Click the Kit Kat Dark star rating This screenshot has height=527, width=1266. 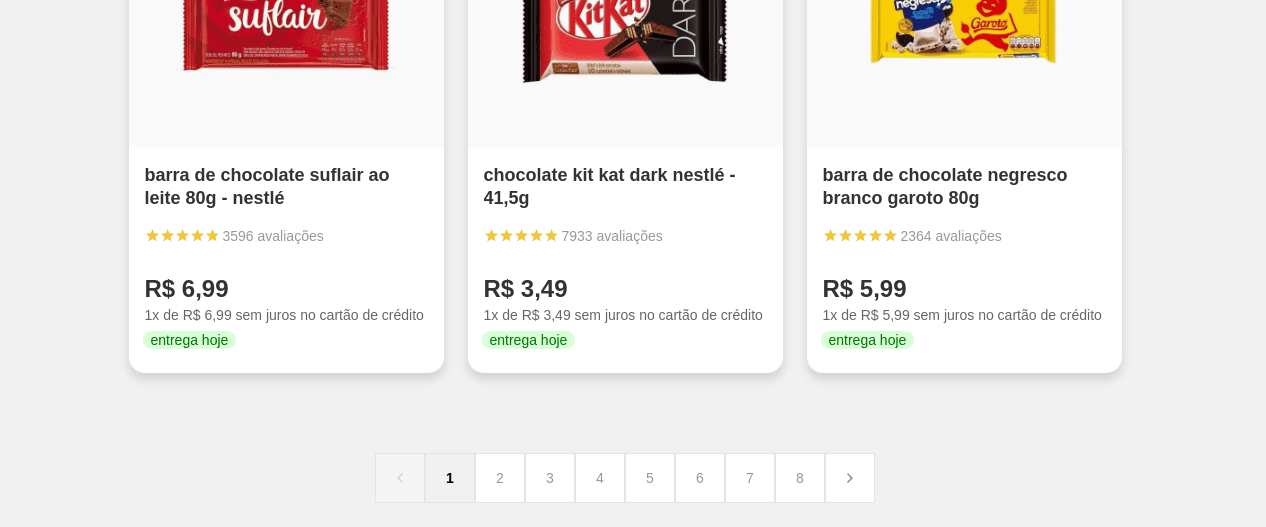point(521,236)
